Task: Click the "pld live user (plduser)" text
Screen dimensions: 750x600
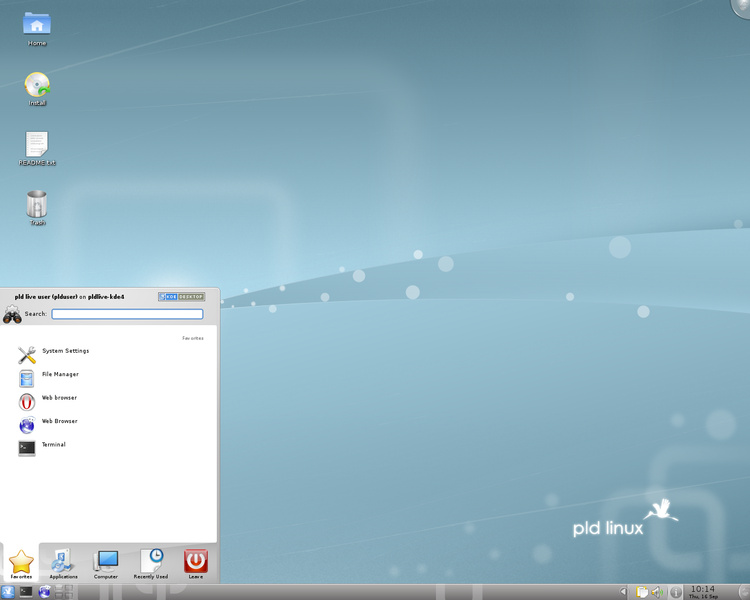Action: 46,297
